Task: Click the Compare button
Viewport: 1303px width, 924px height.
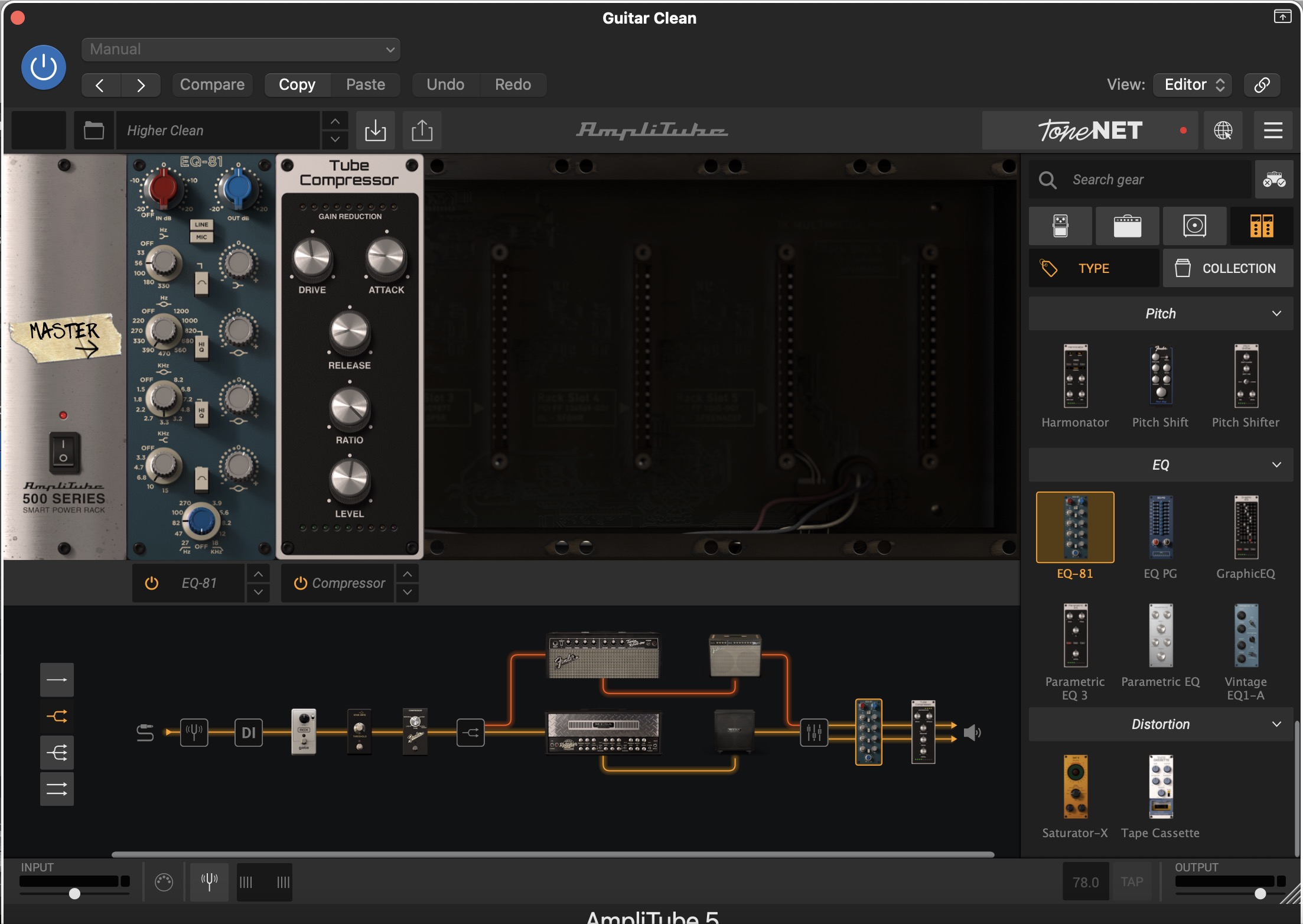Action: [x=212, y=84]
